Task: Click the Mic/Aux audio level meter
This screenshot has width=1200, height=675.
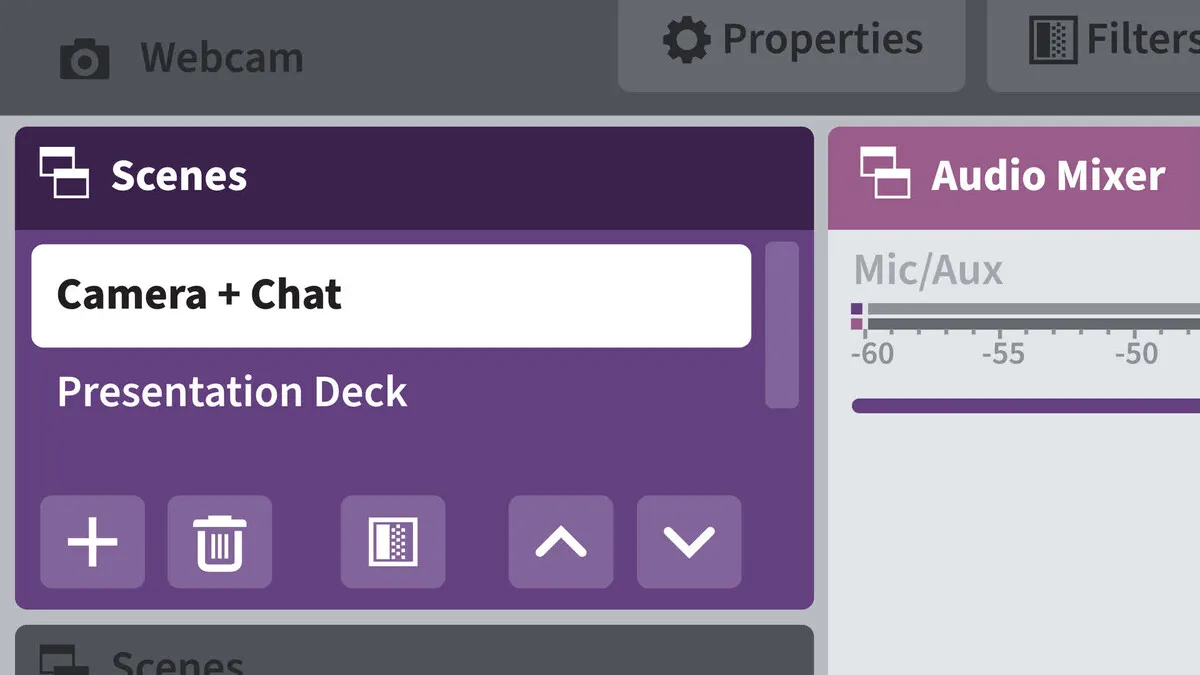Action: 1030,317
